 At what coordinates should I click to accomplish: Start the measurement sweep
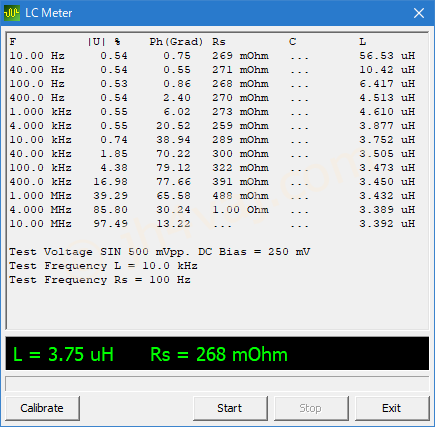(x=230, y=408)
